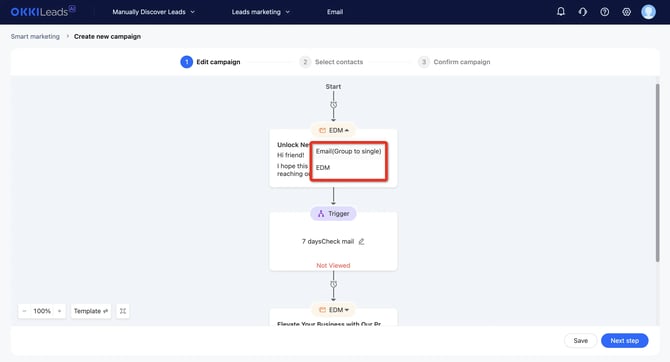Open customer support headset icon
The image size is (670, 362).
pyautogui.click(x=582, y=12)
